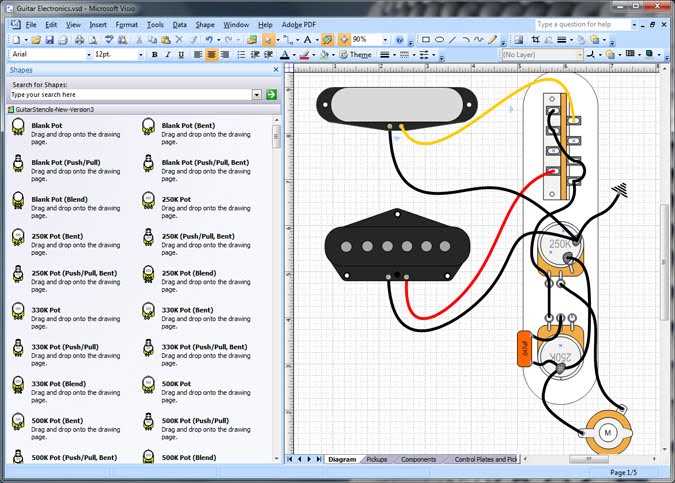Image resolution: width=675 pixels, height=483 pixels.
Task: Select the Pointer tool
Action: tap(268, 40)
